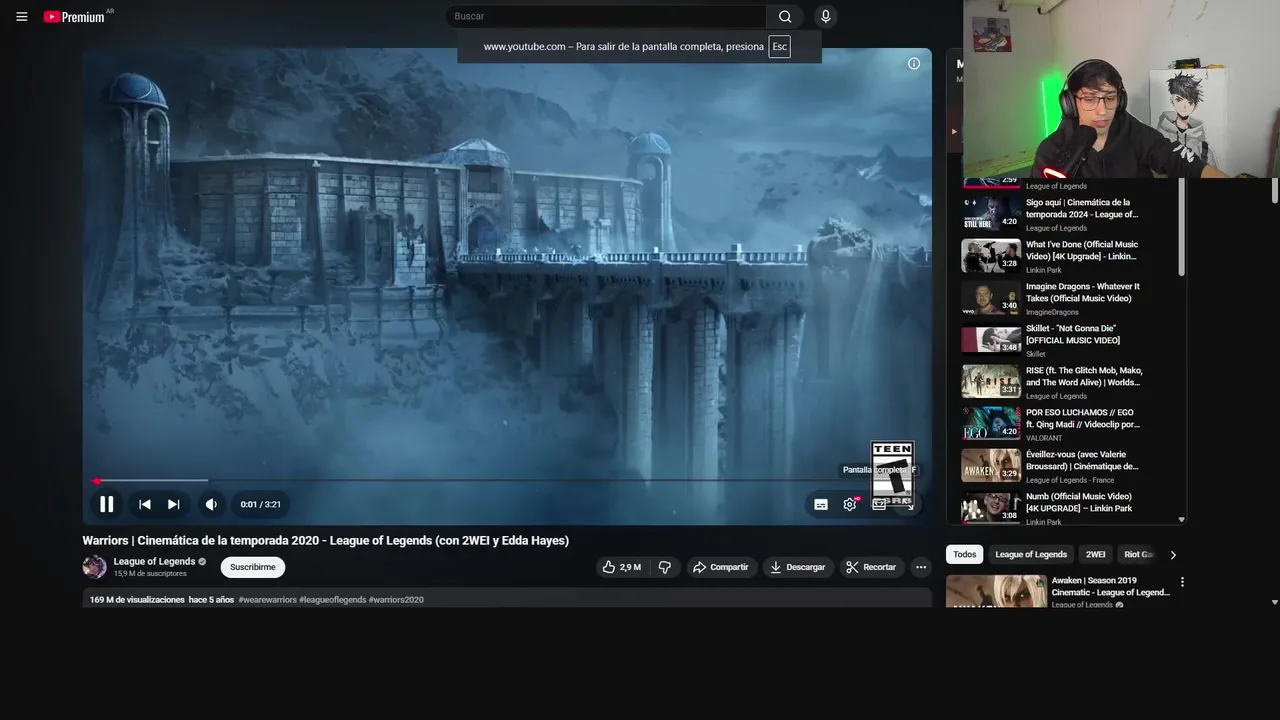Select the Riot Games filter chip
This screenshot has height=720, width=1280.
coord(1138,554)
